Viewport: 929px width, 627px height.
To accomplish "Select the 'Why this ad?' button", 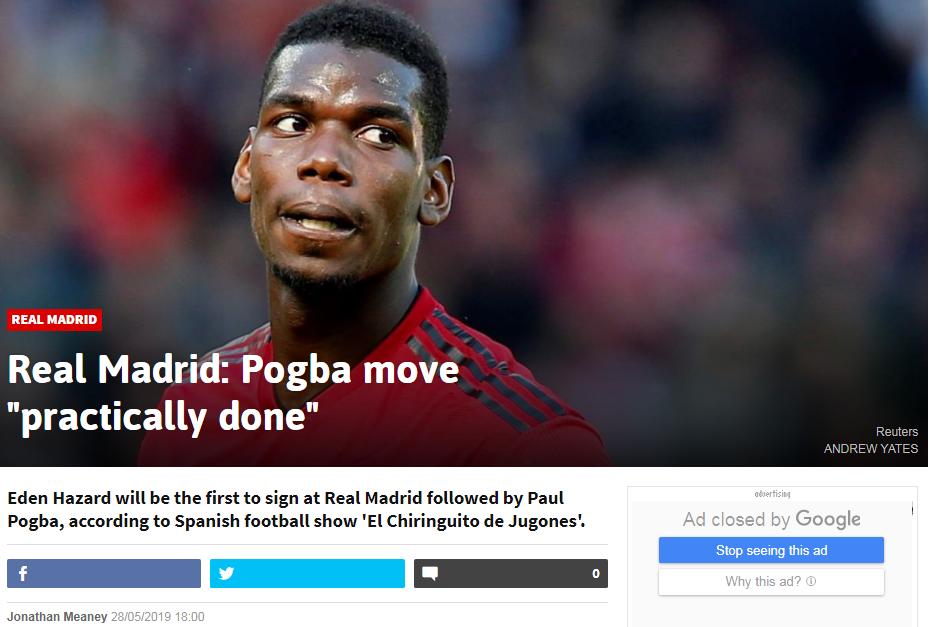I will click(771, 581).
